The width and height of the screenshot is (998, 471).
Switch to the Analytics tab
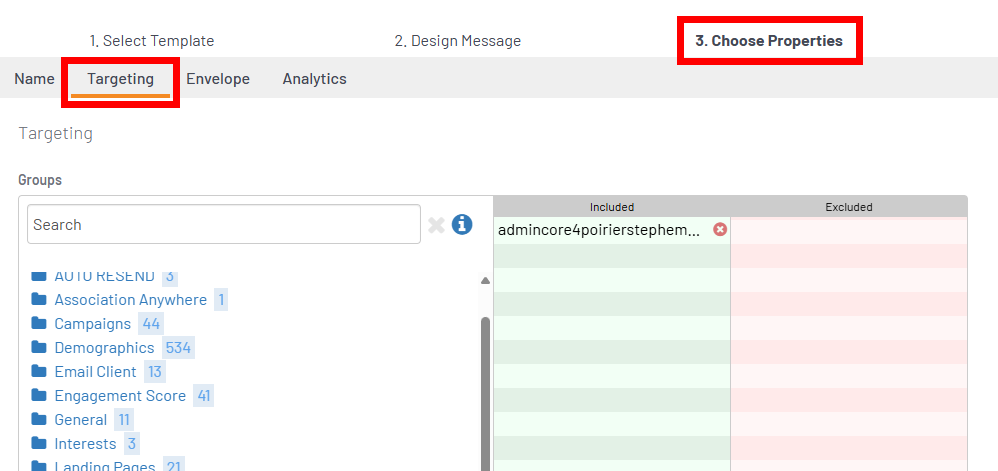tap(314, 79)
